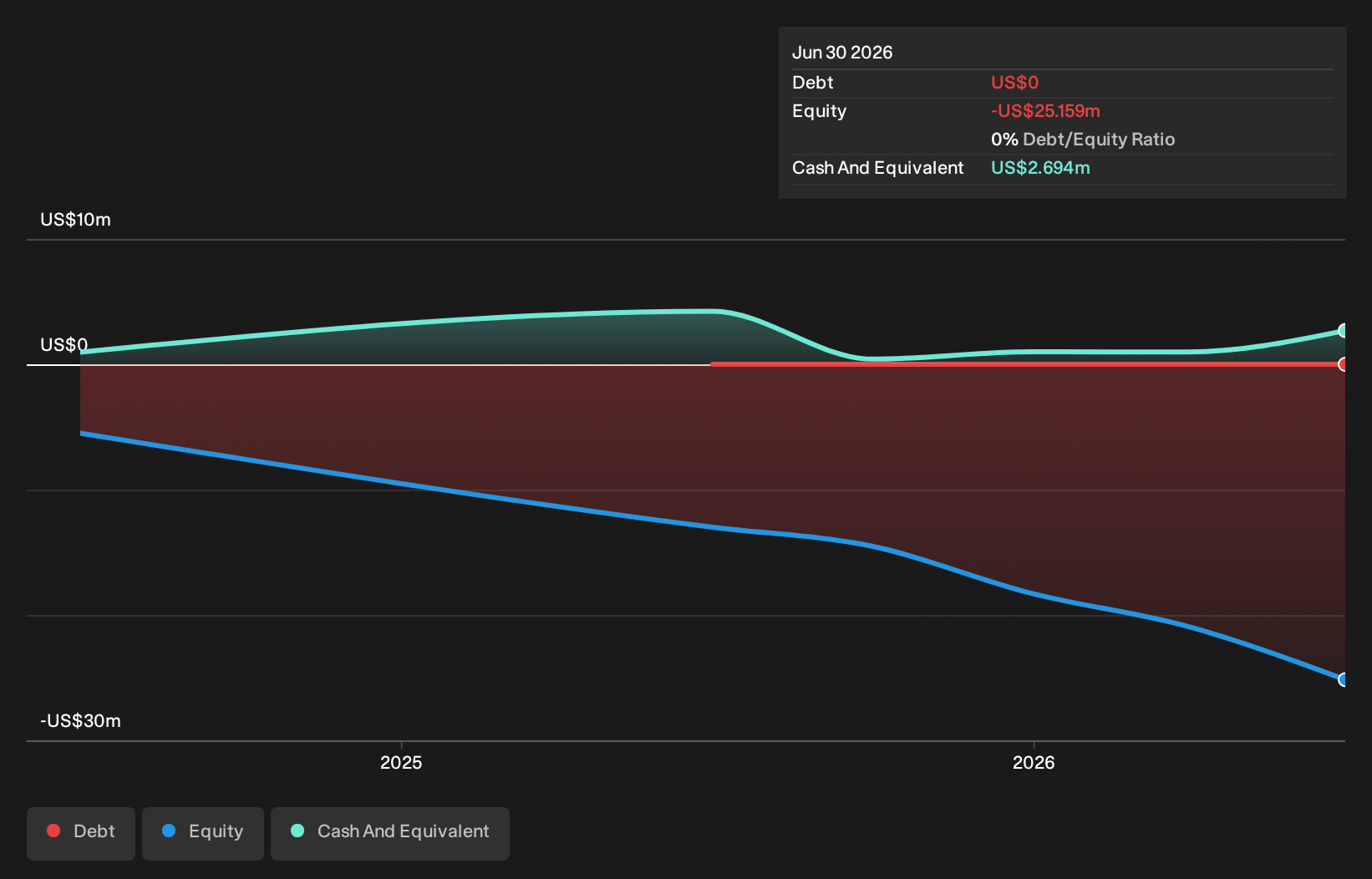Toggle the Debt legend button
This screenshot has width=1372, height=879.
click(x=81, y=833)
